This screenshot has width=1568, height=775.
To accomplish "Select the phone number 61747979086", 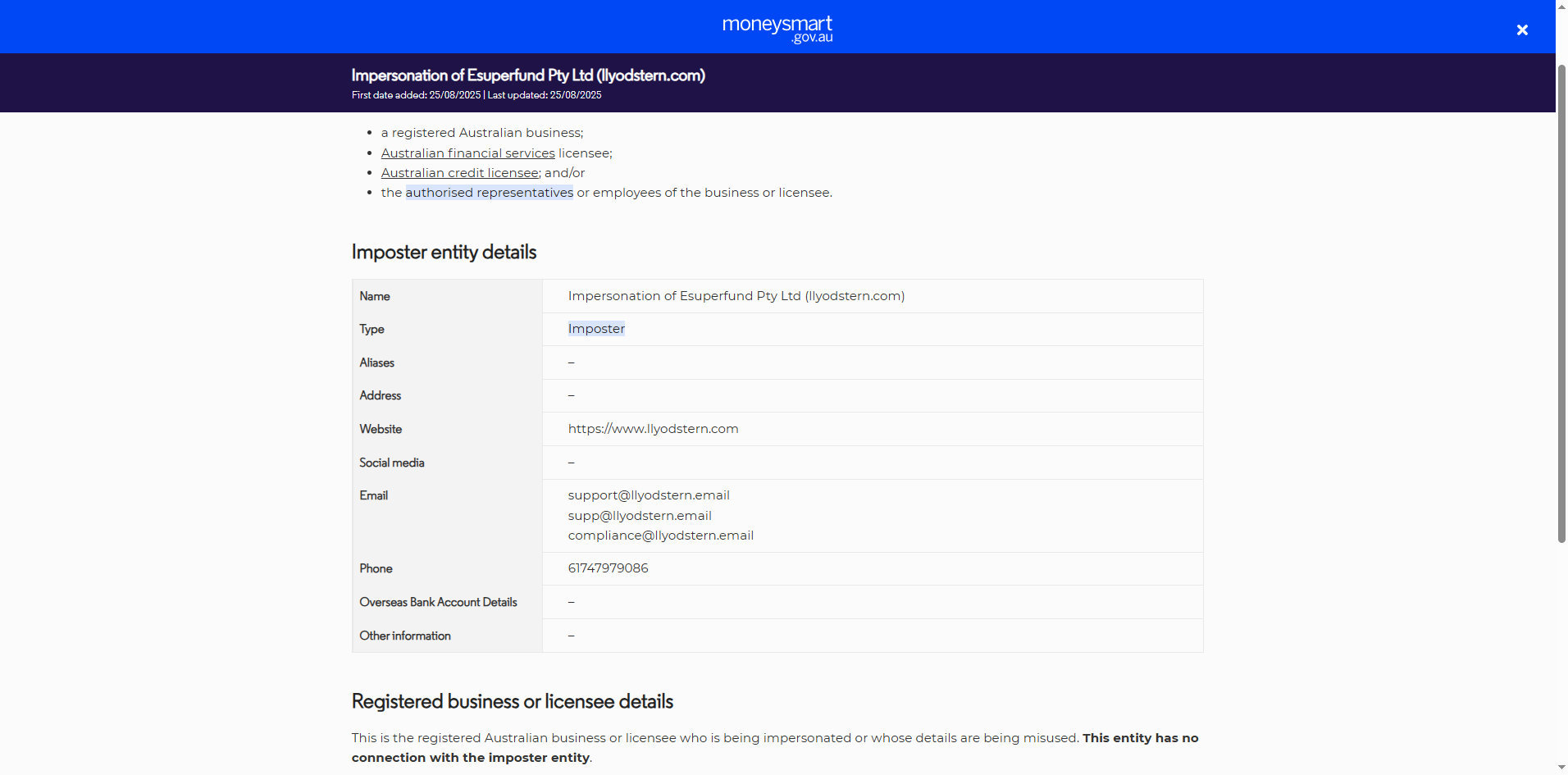I will pyautogui.click(x=609, y=568).
